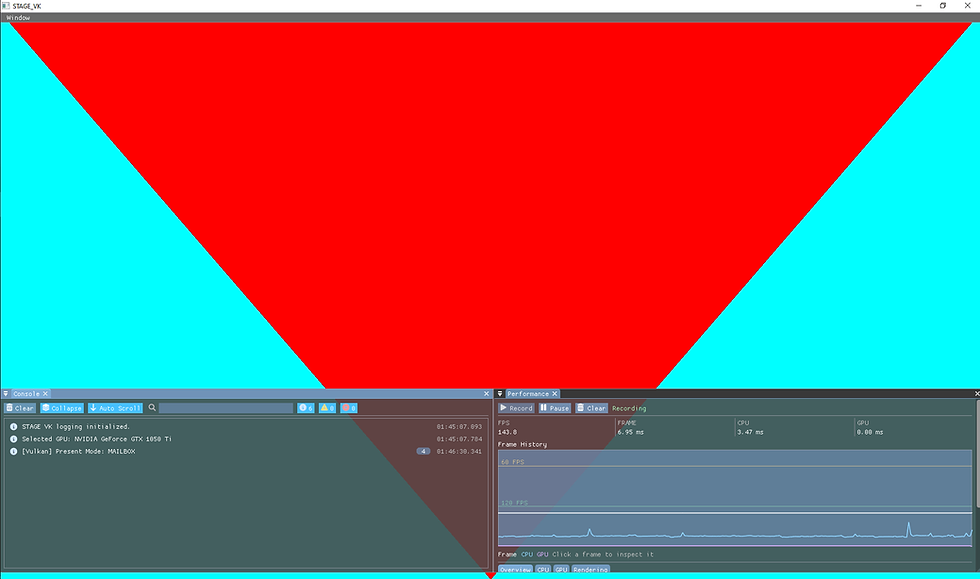Viewport: 980px width, 579px height.
Task: Click the info icon beside the Vulkan Present Mode line
Action: coord(13,451)
